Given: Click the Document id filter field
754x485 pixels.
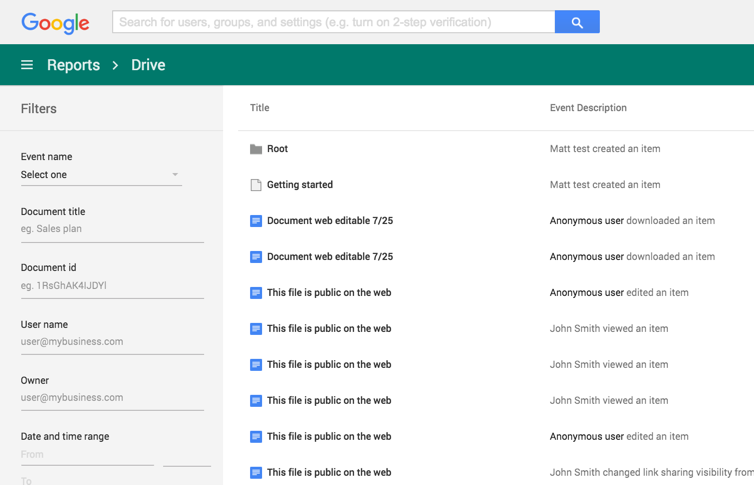Looking at the screenshot, I should click(x=112, y=286).
